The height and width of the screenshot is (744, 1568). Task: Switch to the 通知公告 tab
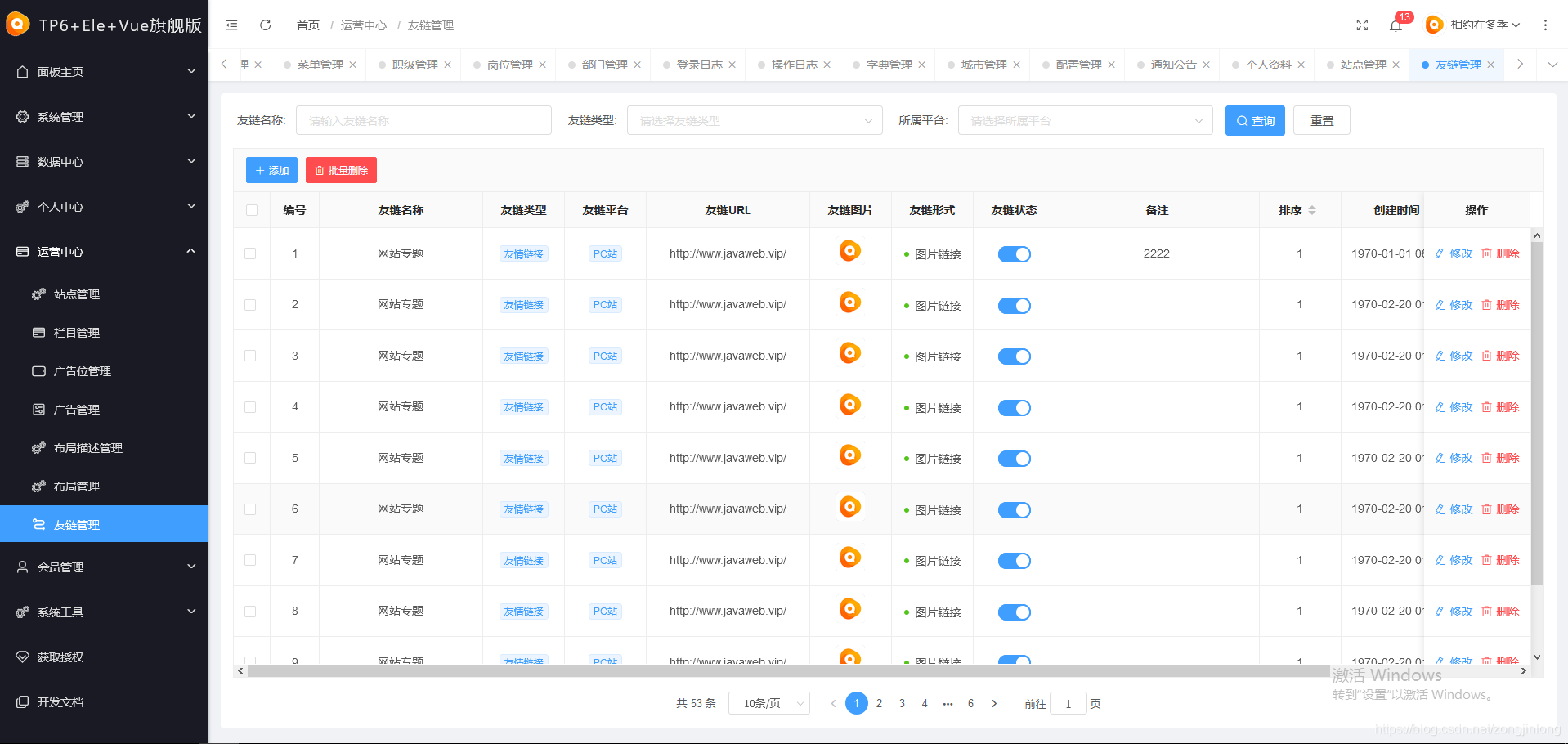(1174, 65)
